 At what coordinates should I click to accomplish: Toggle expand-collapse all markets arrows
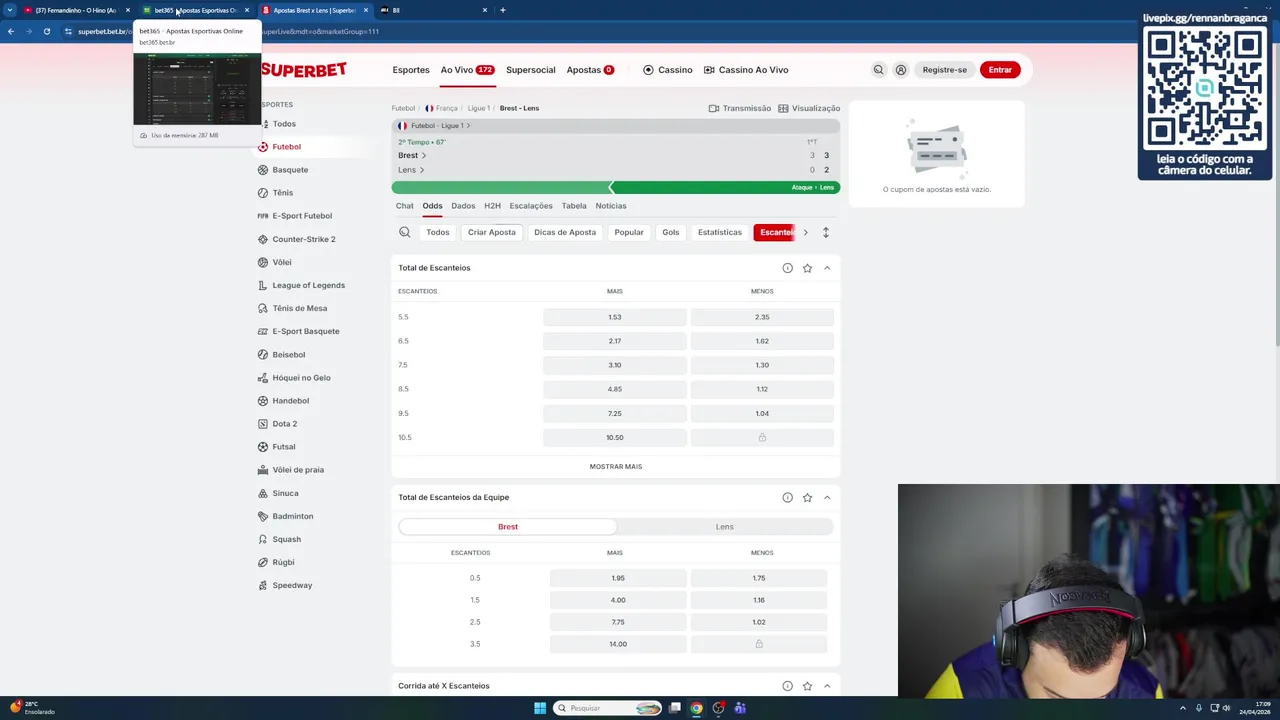826,232
